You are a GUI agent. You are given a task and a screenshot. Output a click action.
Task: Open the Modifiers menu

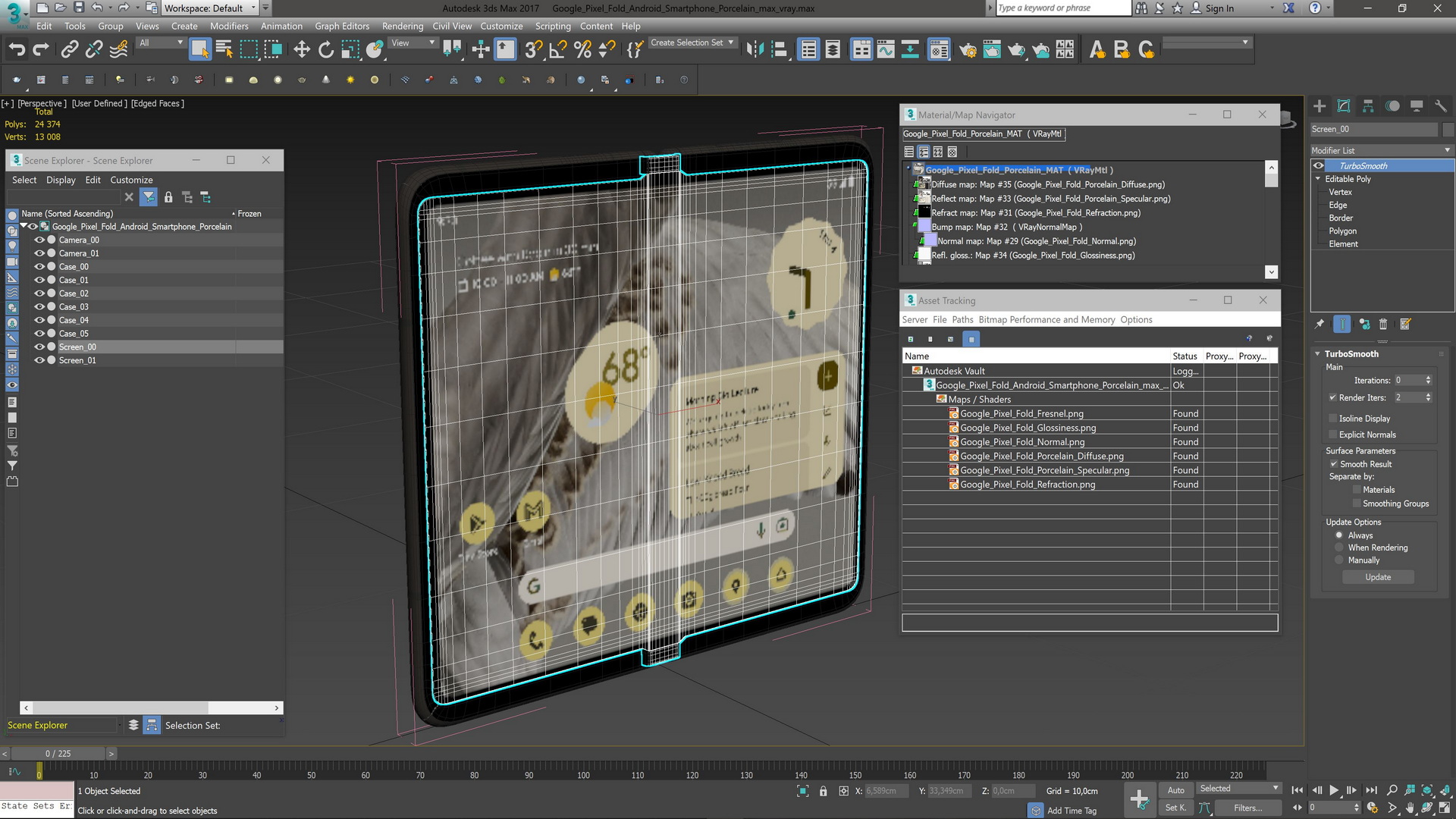pyautogui.click(x=229, y=26)
